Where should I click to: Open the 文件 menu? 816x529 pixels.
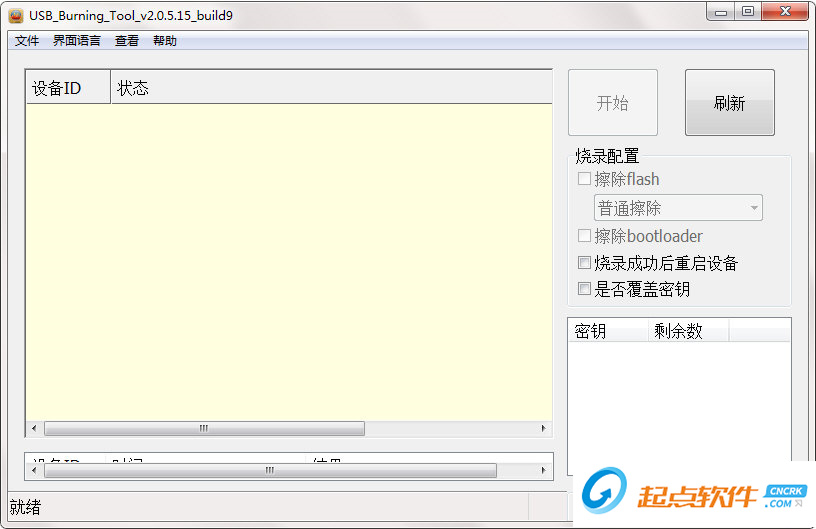[27, 41]
